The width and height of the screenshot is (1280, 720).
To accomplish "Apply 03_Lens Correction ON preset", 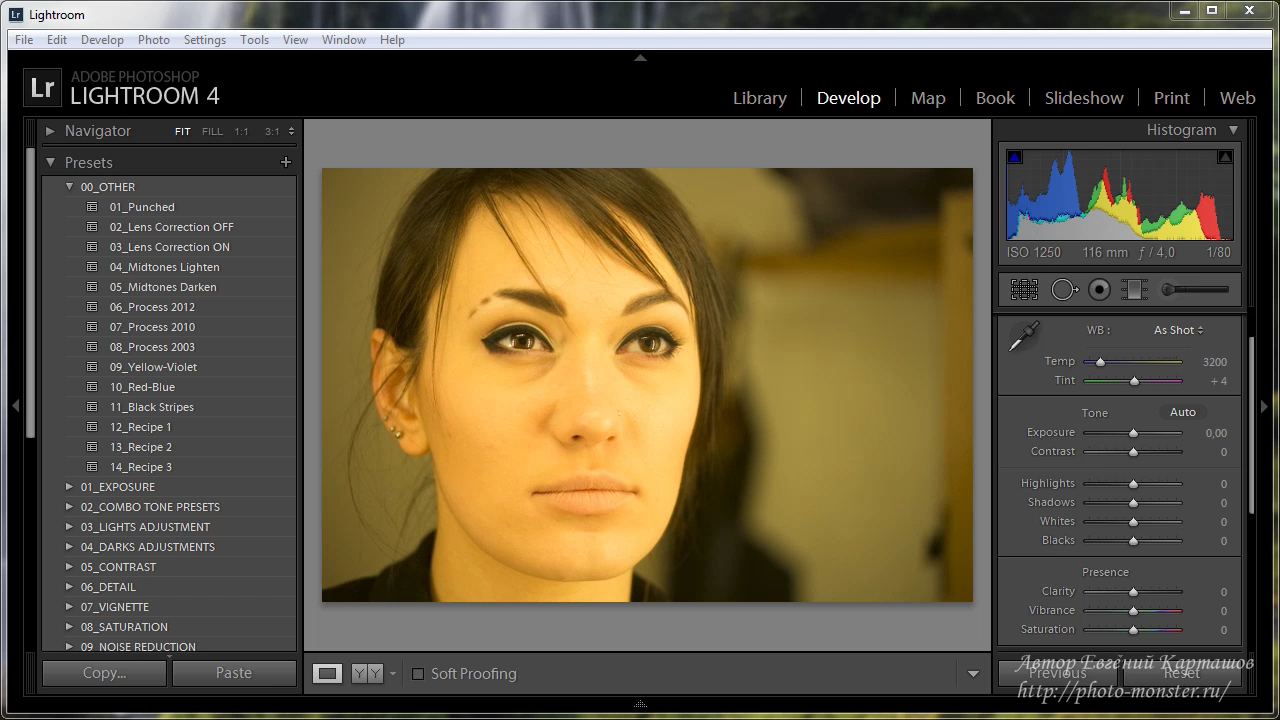I will pos(169,247).
